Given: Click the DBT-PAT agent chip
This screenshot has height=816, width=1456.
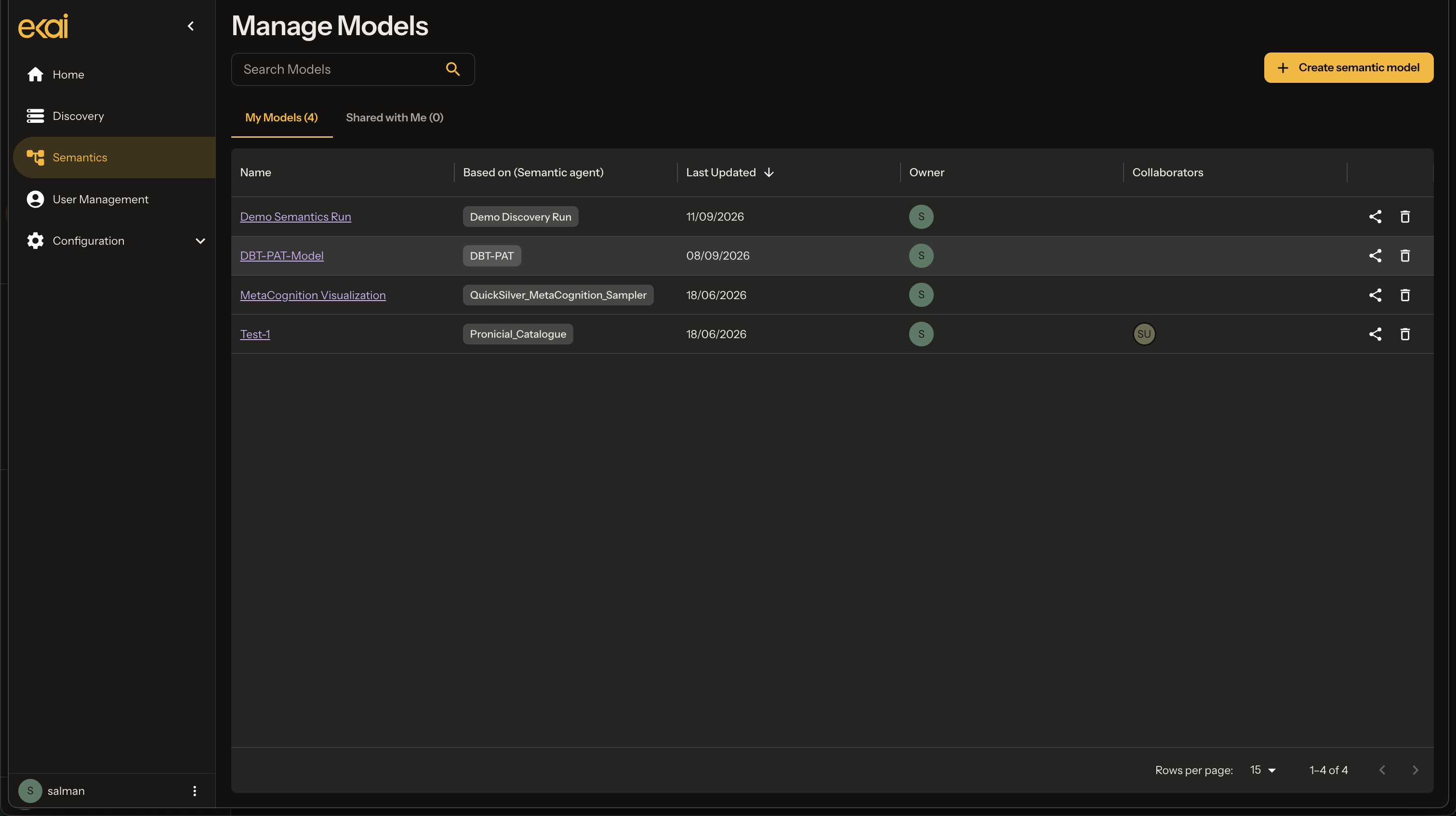Looking at the screenshot, I should tap(491, 255).
